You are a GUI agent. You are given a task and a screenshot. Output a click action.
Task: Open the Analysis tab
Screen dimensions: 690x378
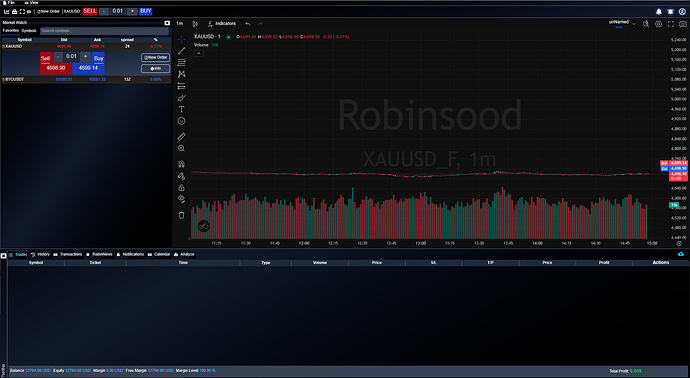(x=184, y=254)
